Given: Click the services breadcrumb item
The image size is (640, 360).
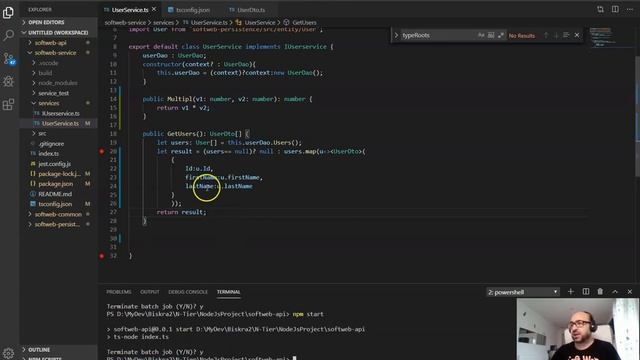Looking at the screenshot, I should point(163,22).
